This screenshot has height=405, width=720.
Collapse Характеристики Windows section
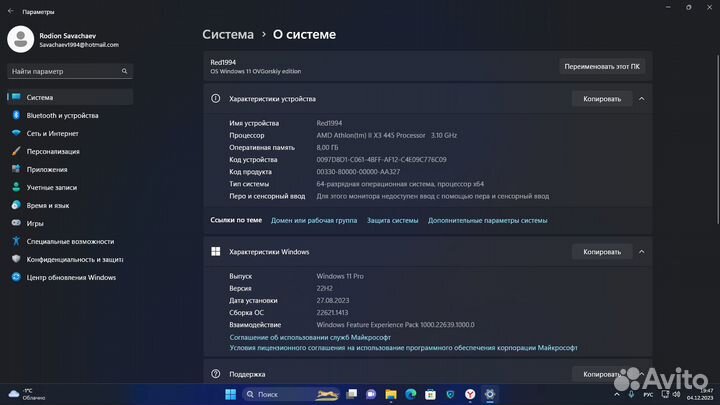coord(641,252)
